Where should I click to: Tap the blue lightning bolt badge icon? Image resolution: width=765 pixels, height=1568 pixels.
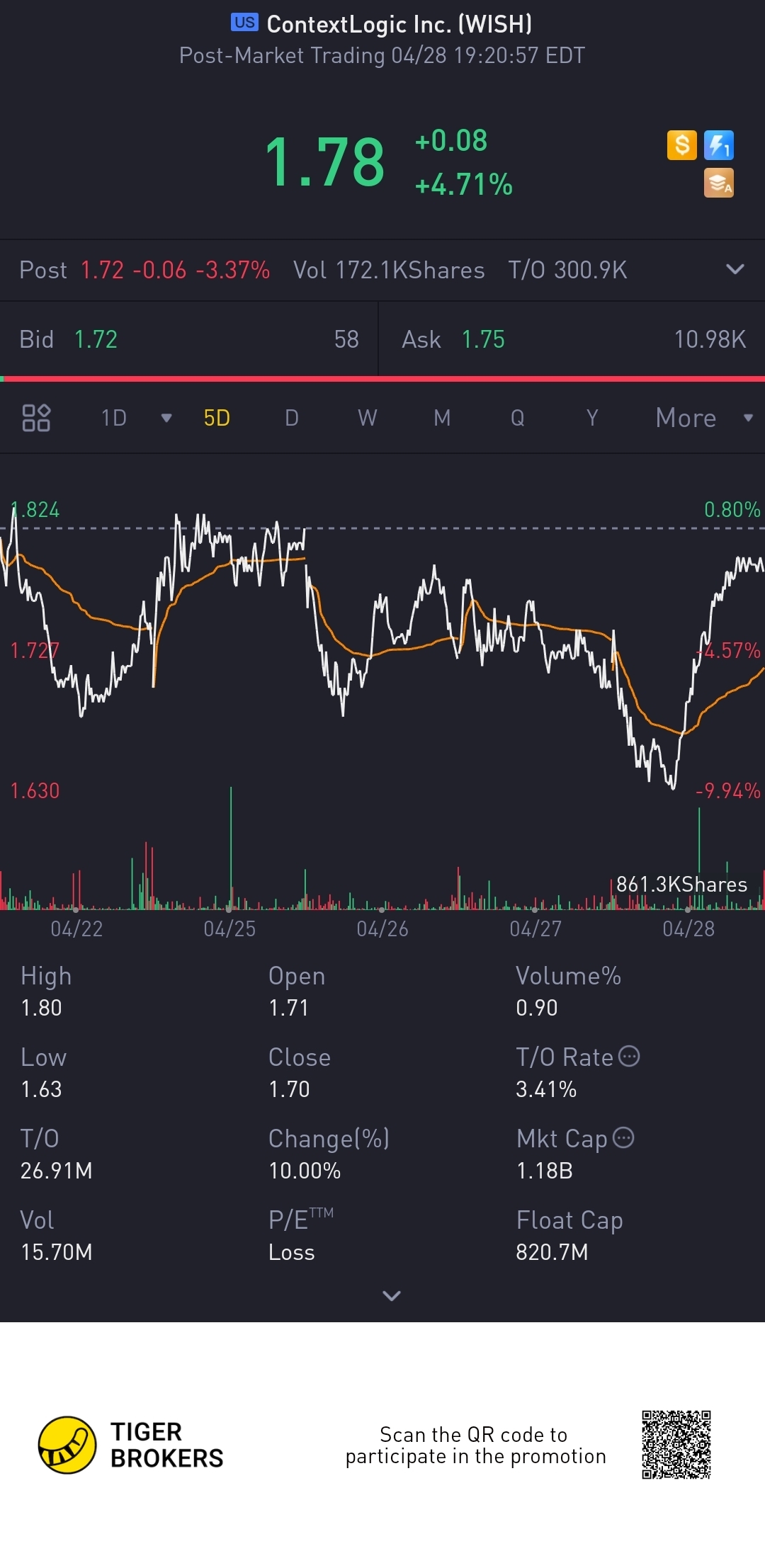click(718, 145)
